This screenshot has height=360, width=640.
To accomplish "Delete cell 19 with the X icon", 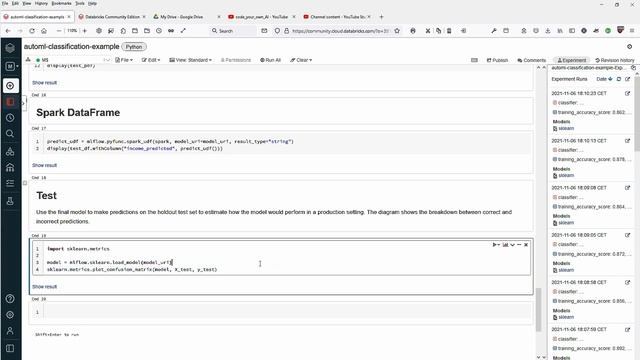I will [x=526, y=245].
